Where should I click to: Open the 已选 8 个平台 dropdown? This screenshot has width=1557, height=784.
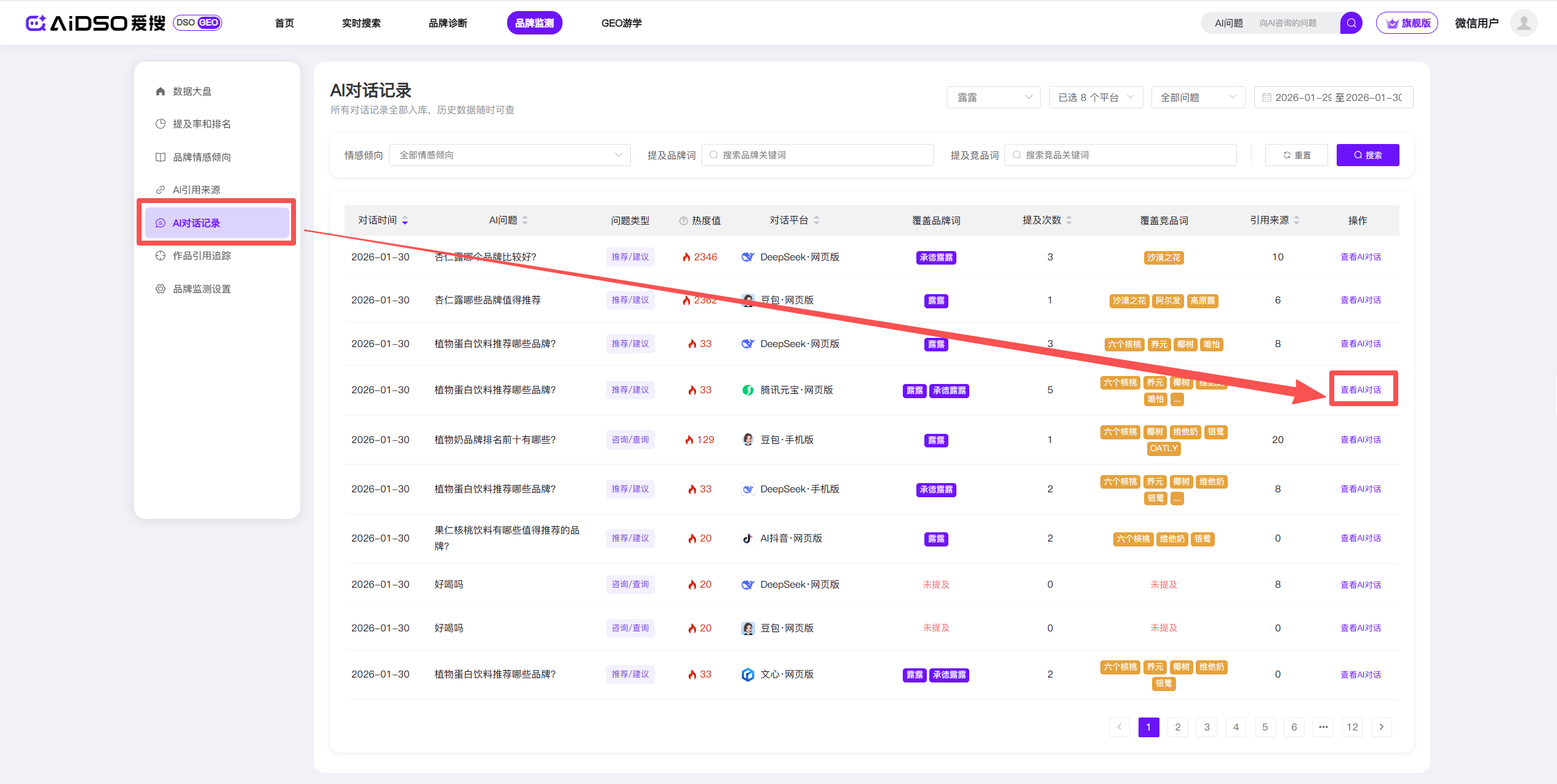(x=1095, y=97)
